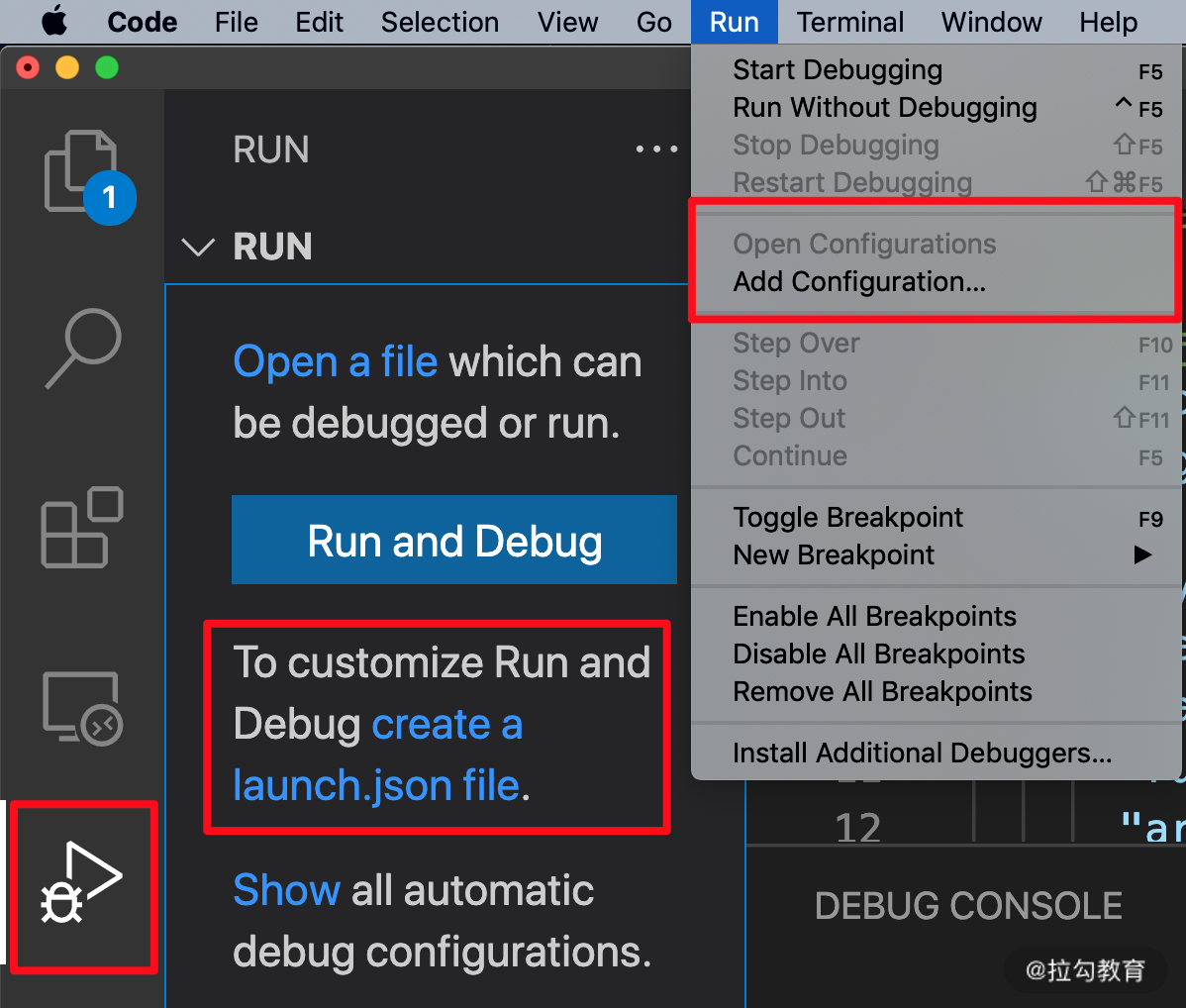Choose Disable All Breakpoints
Viewport: 1186px width, 1008px height.
[x=937, y=654]
